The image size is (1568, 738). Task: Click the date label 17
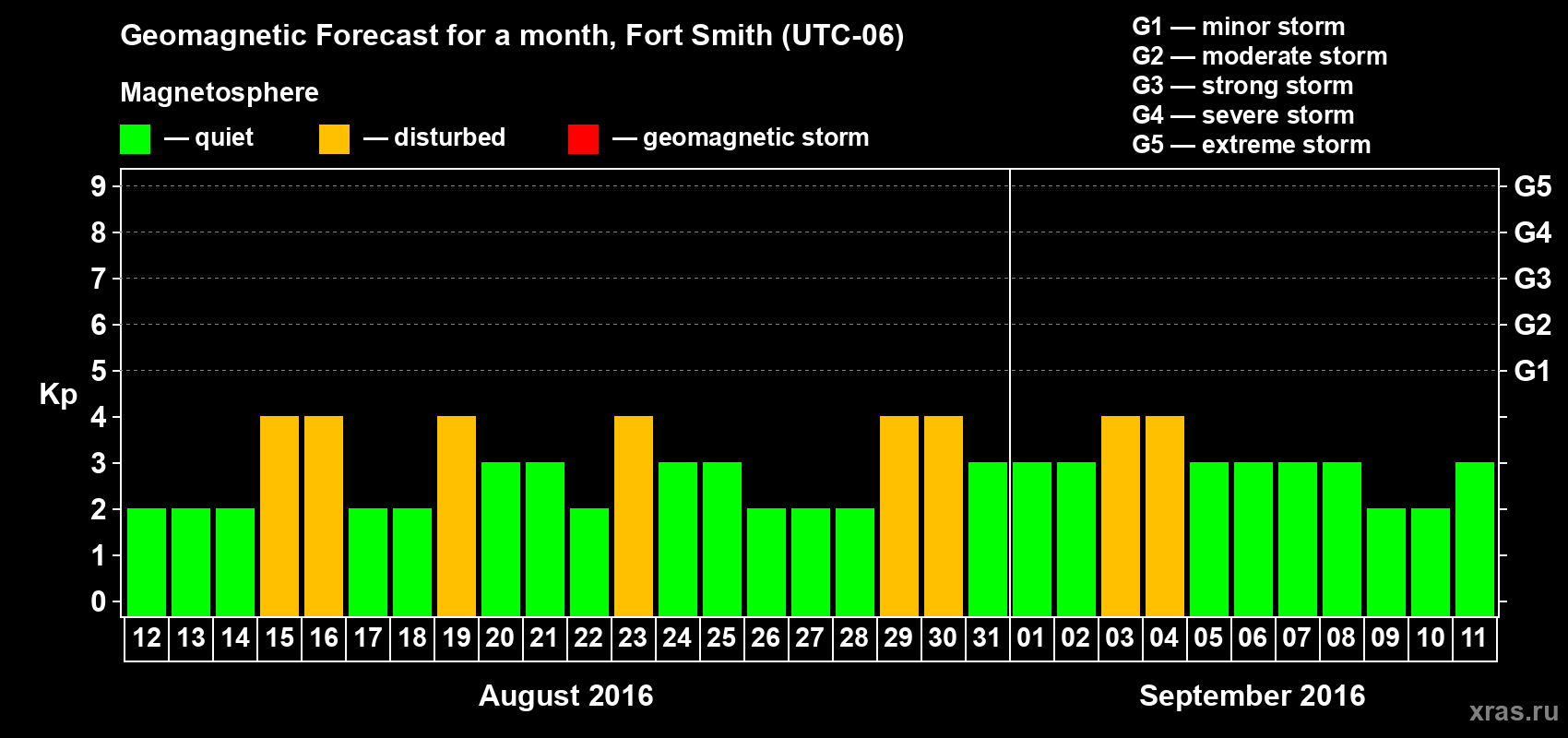click(368, 638)
